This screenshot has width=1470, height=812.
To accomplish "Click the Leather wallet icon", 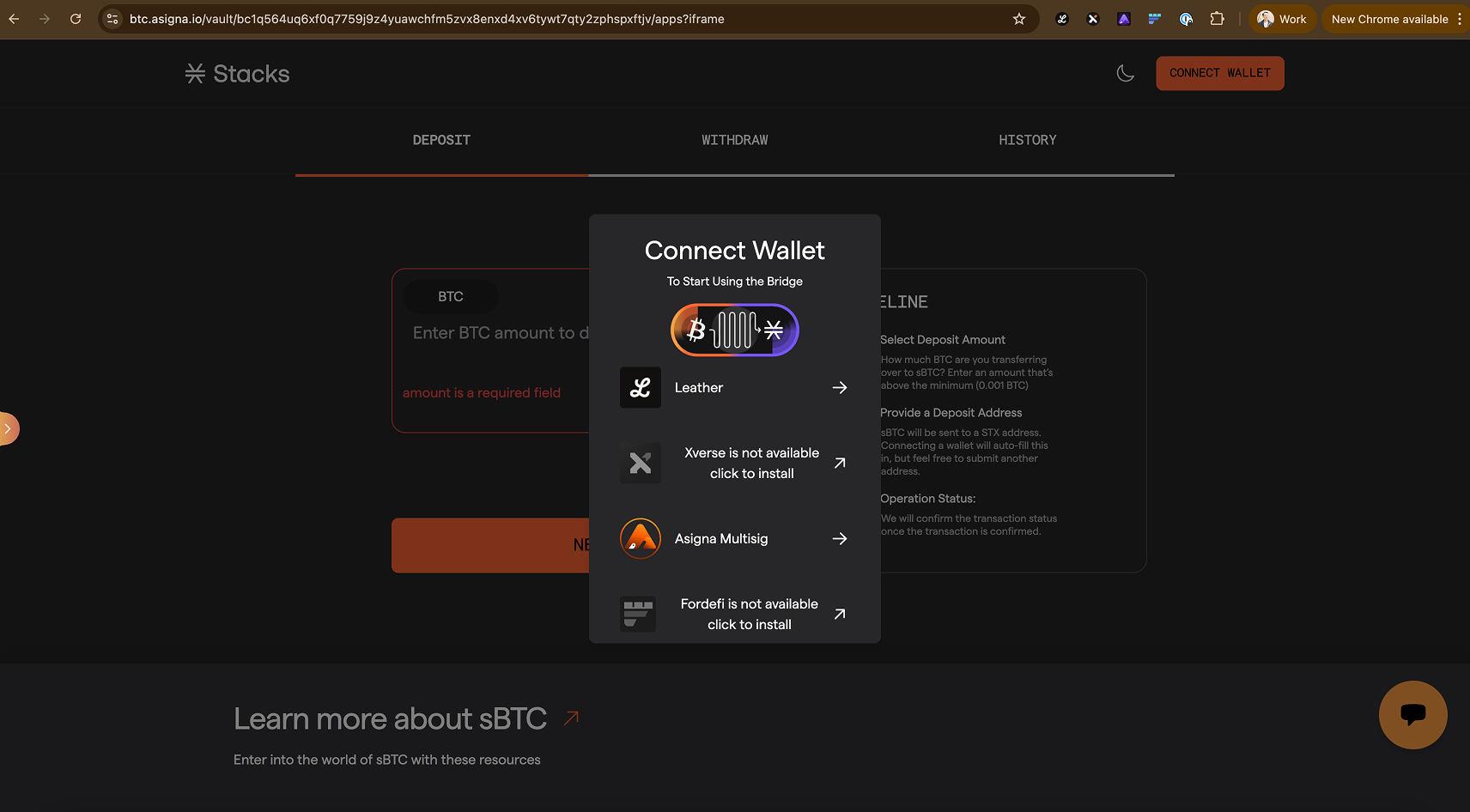I will [x=641, y=388].
